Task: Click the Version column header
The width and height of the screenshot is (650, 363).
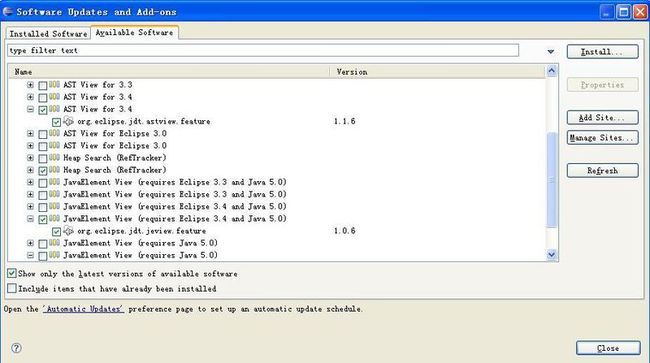Action: coord(438,72)
